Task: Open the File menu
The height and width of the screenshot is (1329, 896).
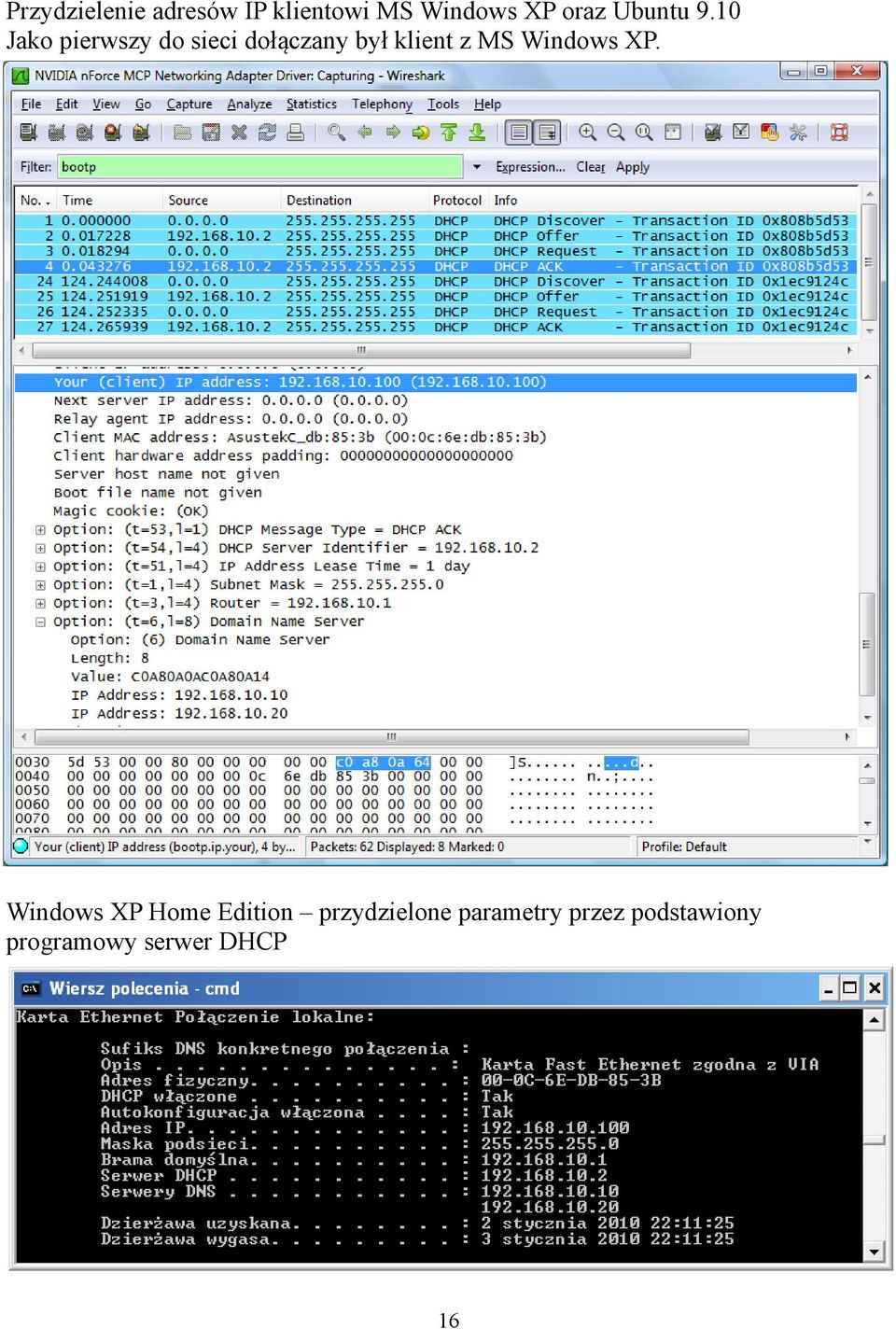Action: coord(31,105)
